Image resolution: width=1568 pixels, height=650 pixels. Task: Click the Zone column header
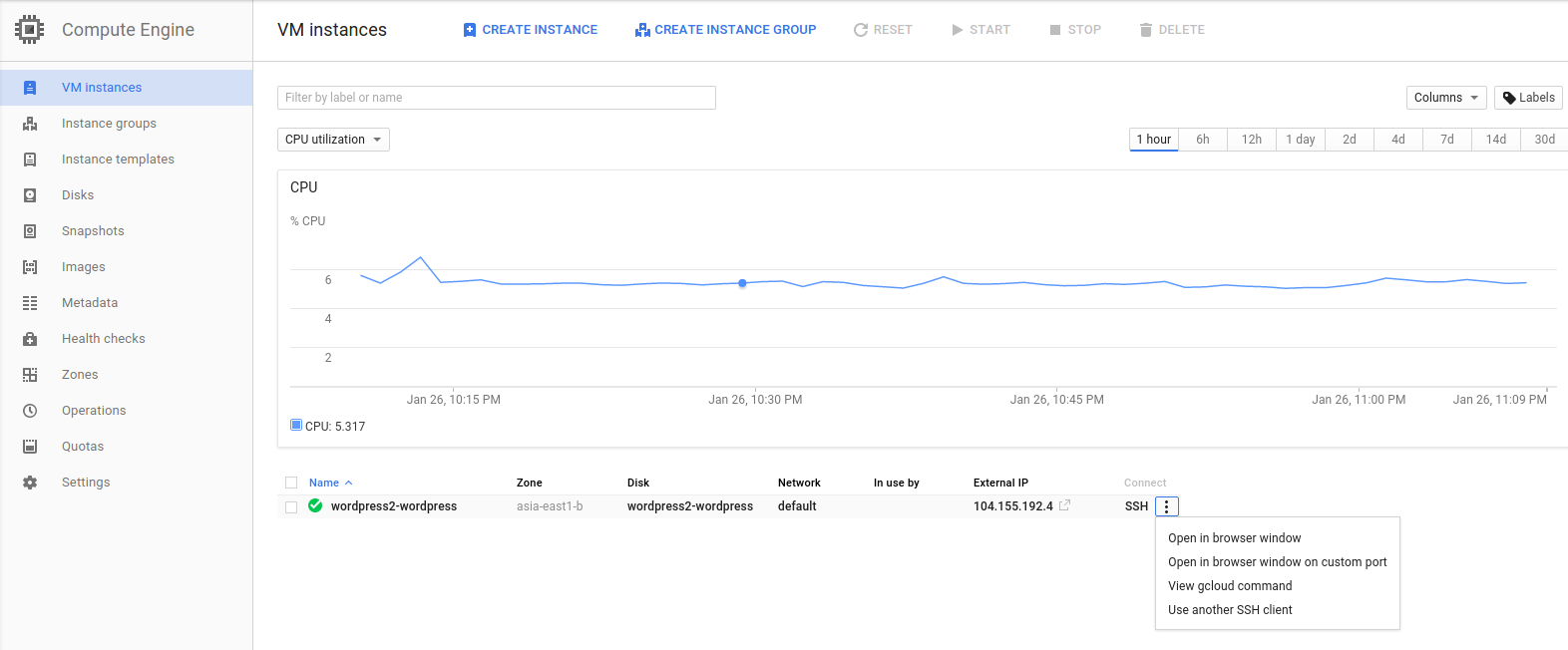coord(530,483)
